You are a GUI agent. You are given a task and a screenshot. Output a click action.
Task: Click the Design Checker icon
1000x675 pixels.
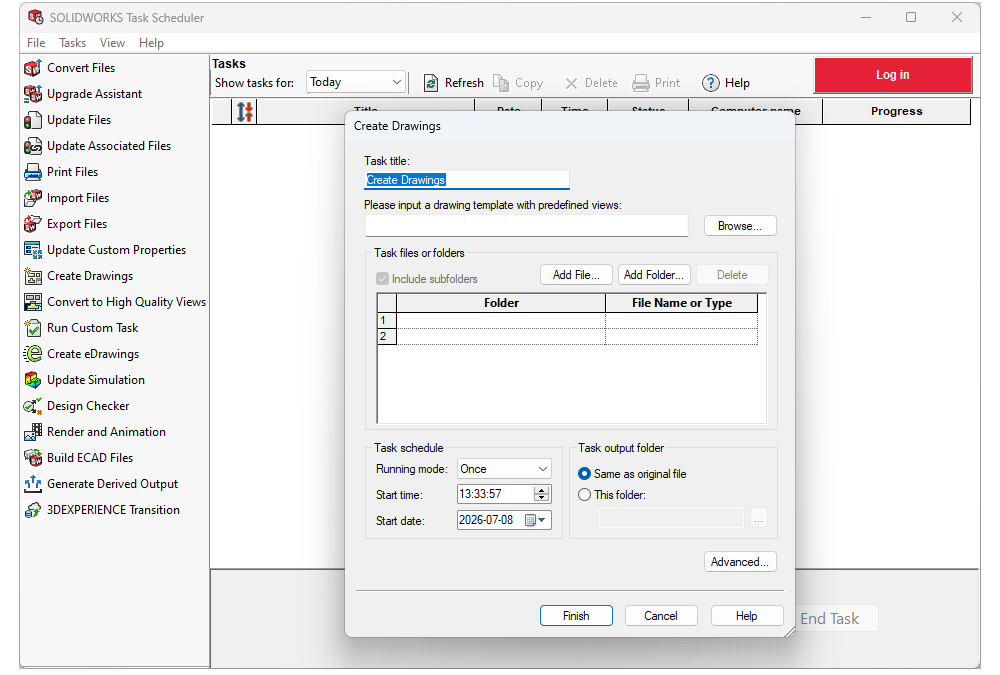[33, 406]
